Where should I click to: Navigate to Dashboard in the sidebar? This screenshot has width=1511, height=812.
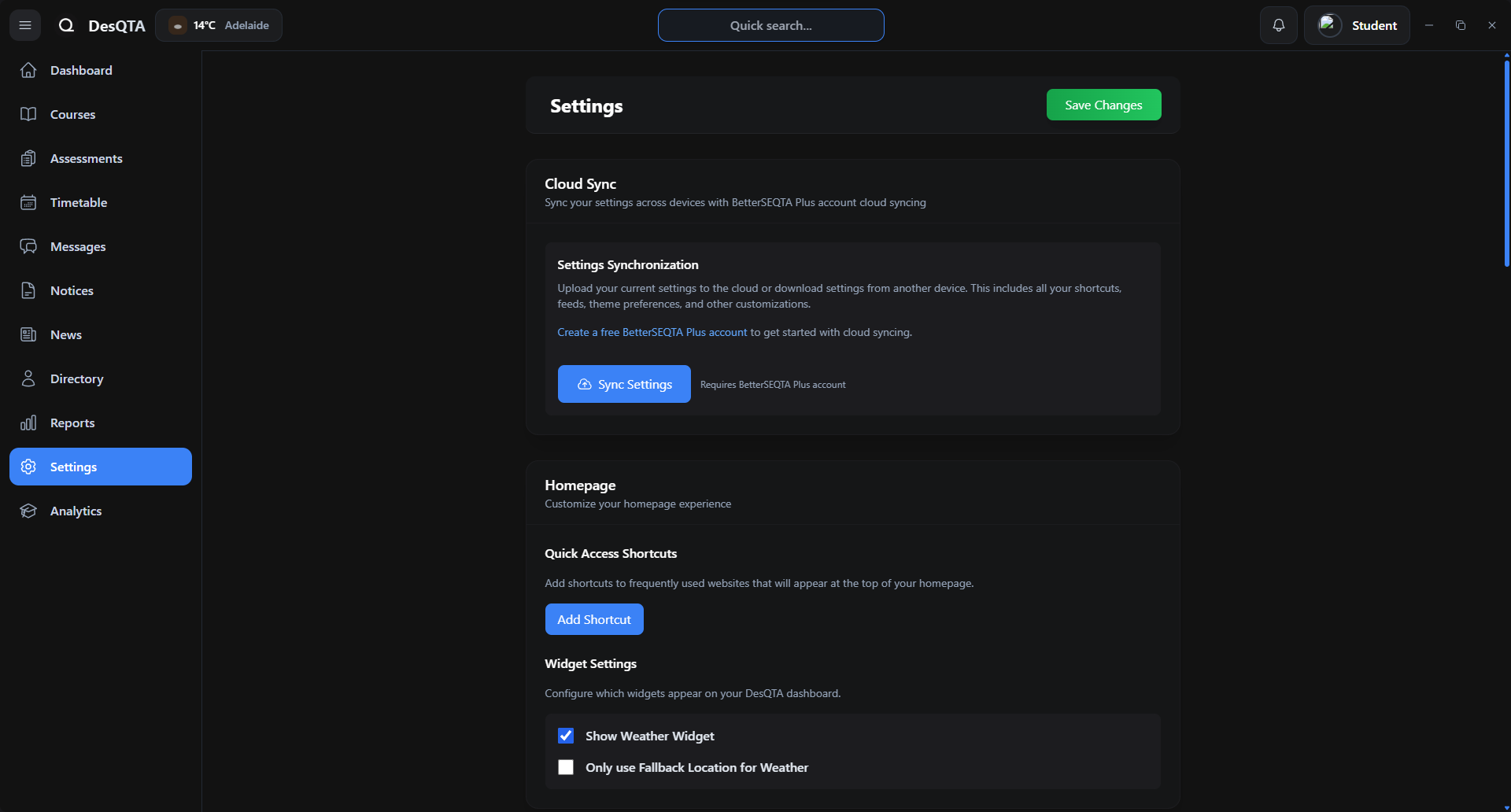point(28,70)
